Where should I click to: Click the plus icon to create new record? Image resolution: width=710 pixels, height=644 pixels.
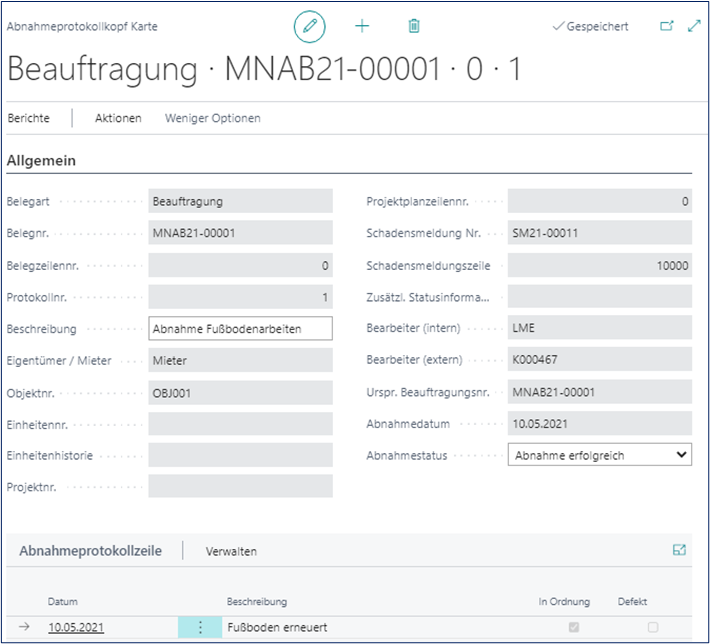[362, 27]
